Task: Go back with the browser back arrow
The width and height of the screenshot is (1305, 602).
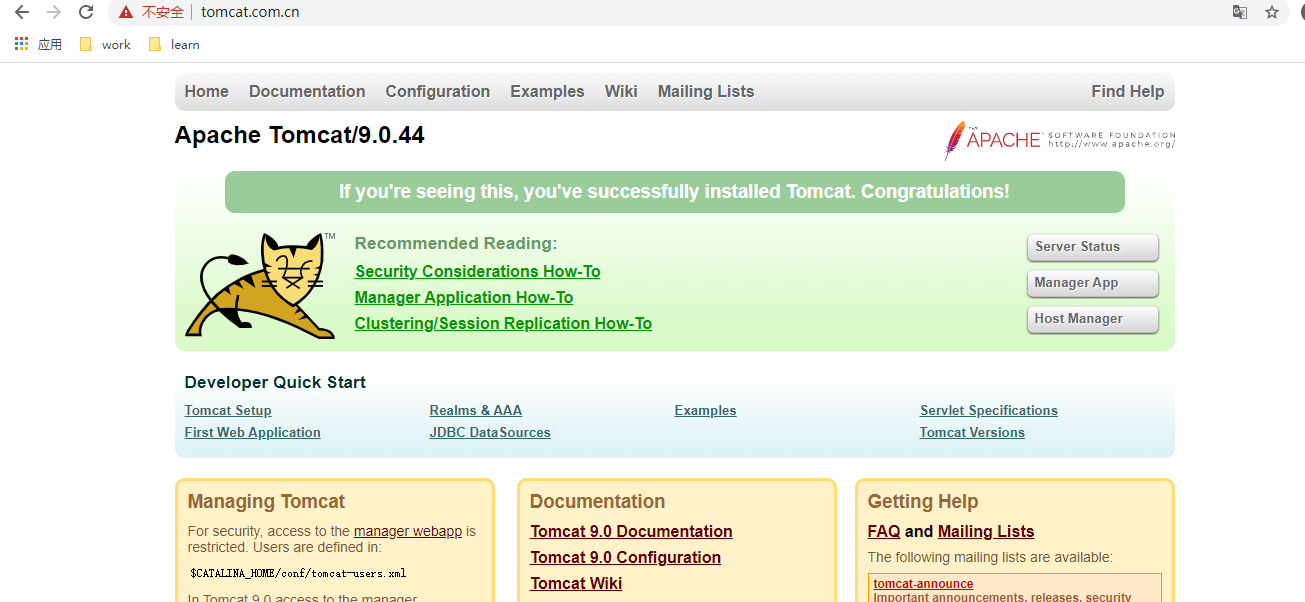Action: pos(22,12)
